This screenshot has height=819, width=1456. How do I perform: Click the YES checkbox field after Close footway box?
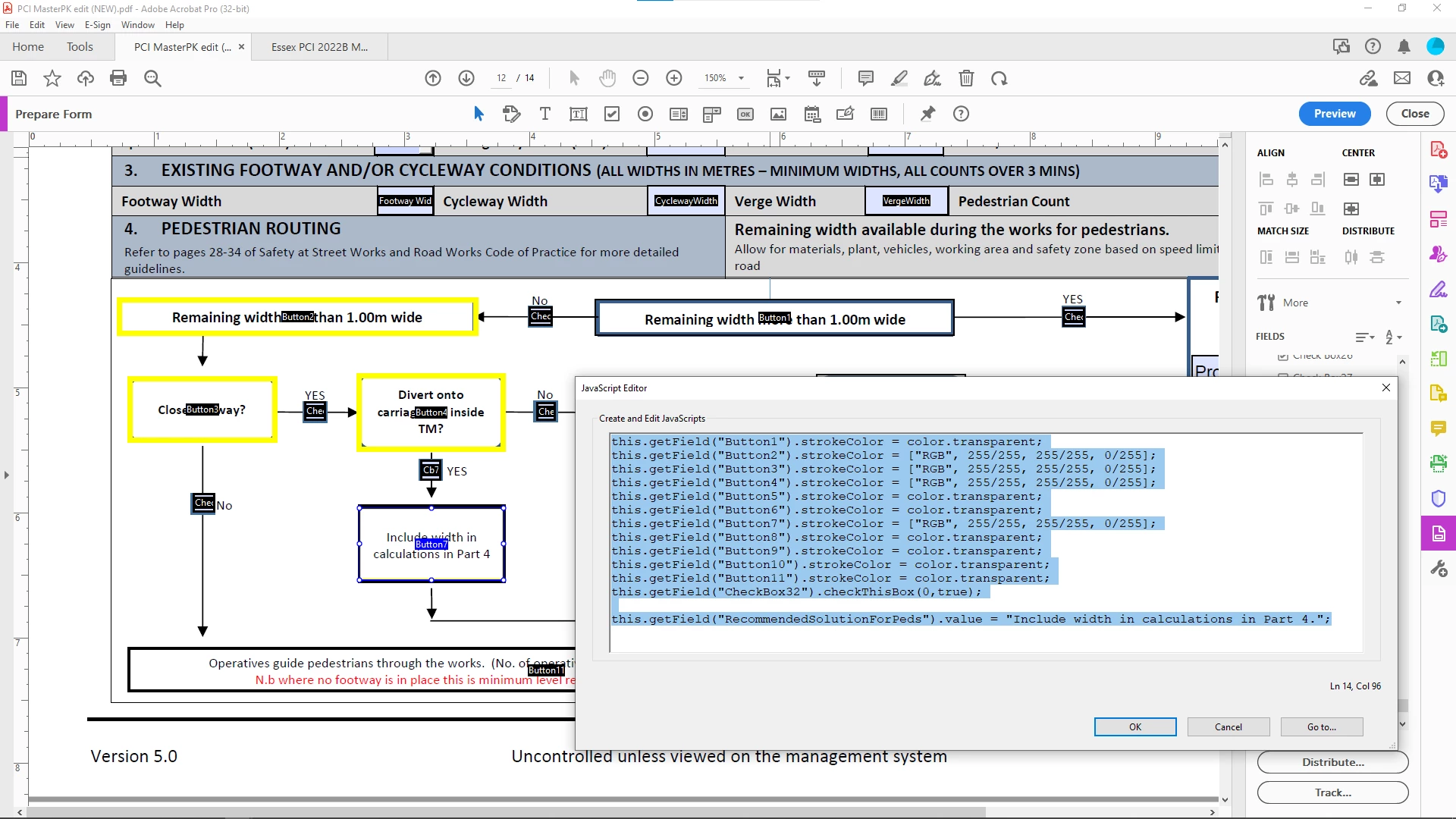(x=315, y=411)
